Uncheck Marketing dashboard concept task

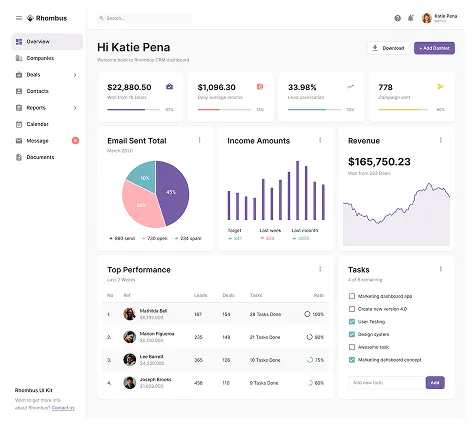tap(352, 360)
